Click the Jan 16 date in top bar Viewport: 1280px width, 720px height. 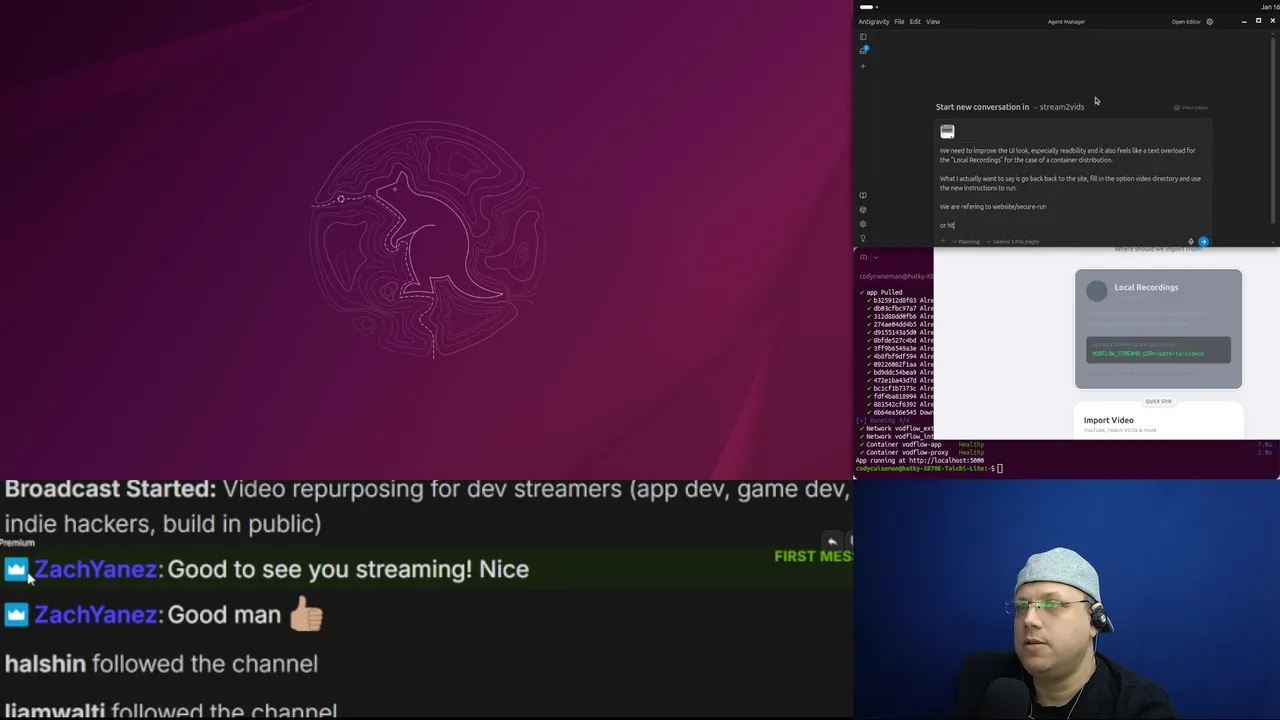click(1270, 6)
